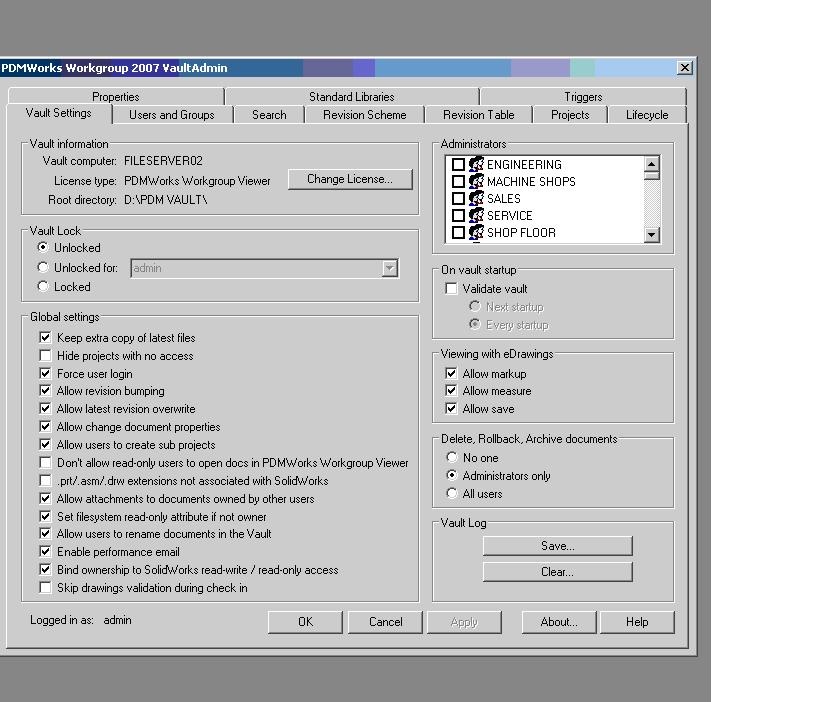Viewport: 840px width, 702px height.
Task: Close the VaultAdmin dialog
Action: click(685, 68)
